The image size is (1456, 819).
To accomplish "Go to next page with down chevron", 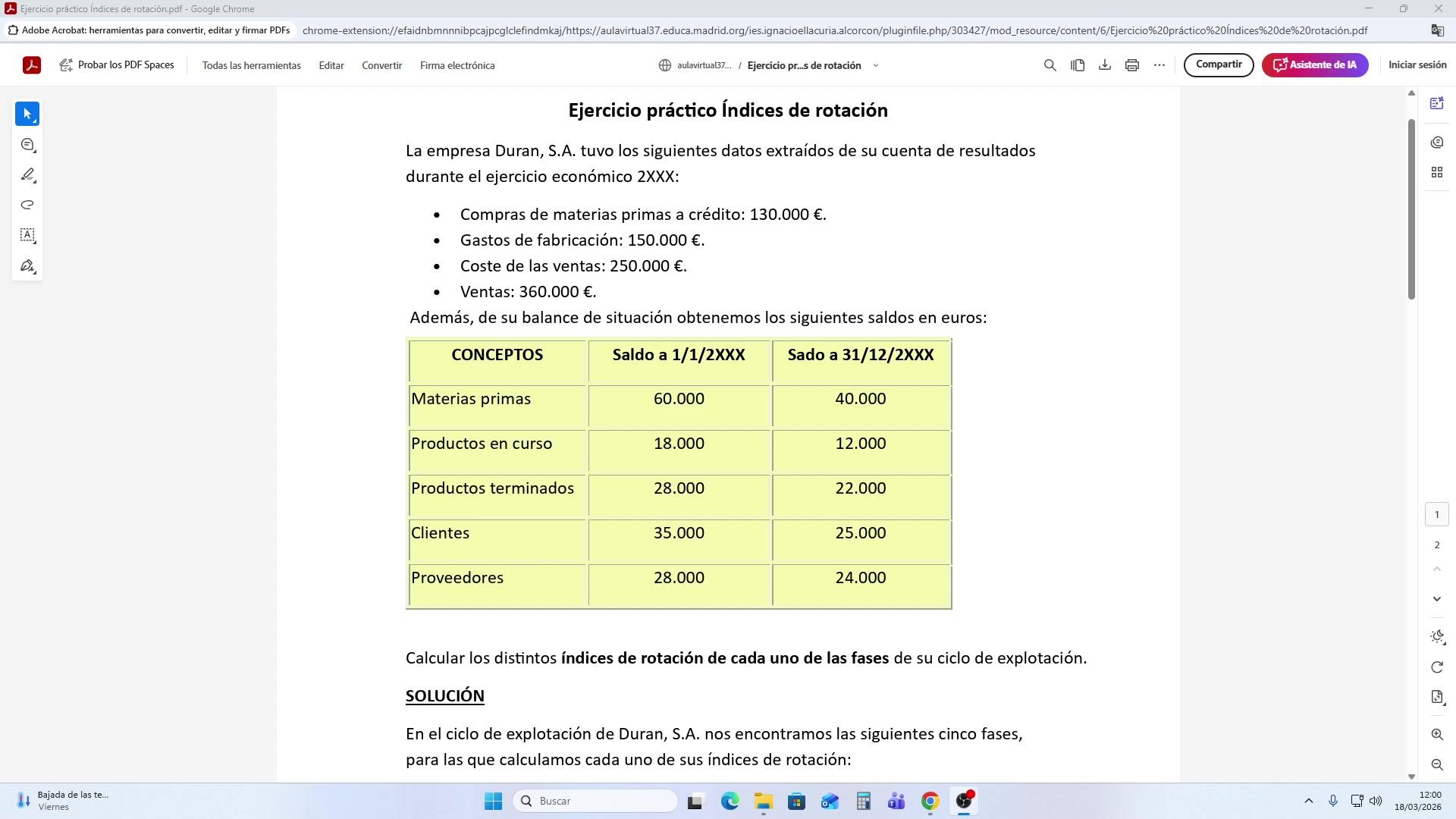I will (x=1436, y=599).
